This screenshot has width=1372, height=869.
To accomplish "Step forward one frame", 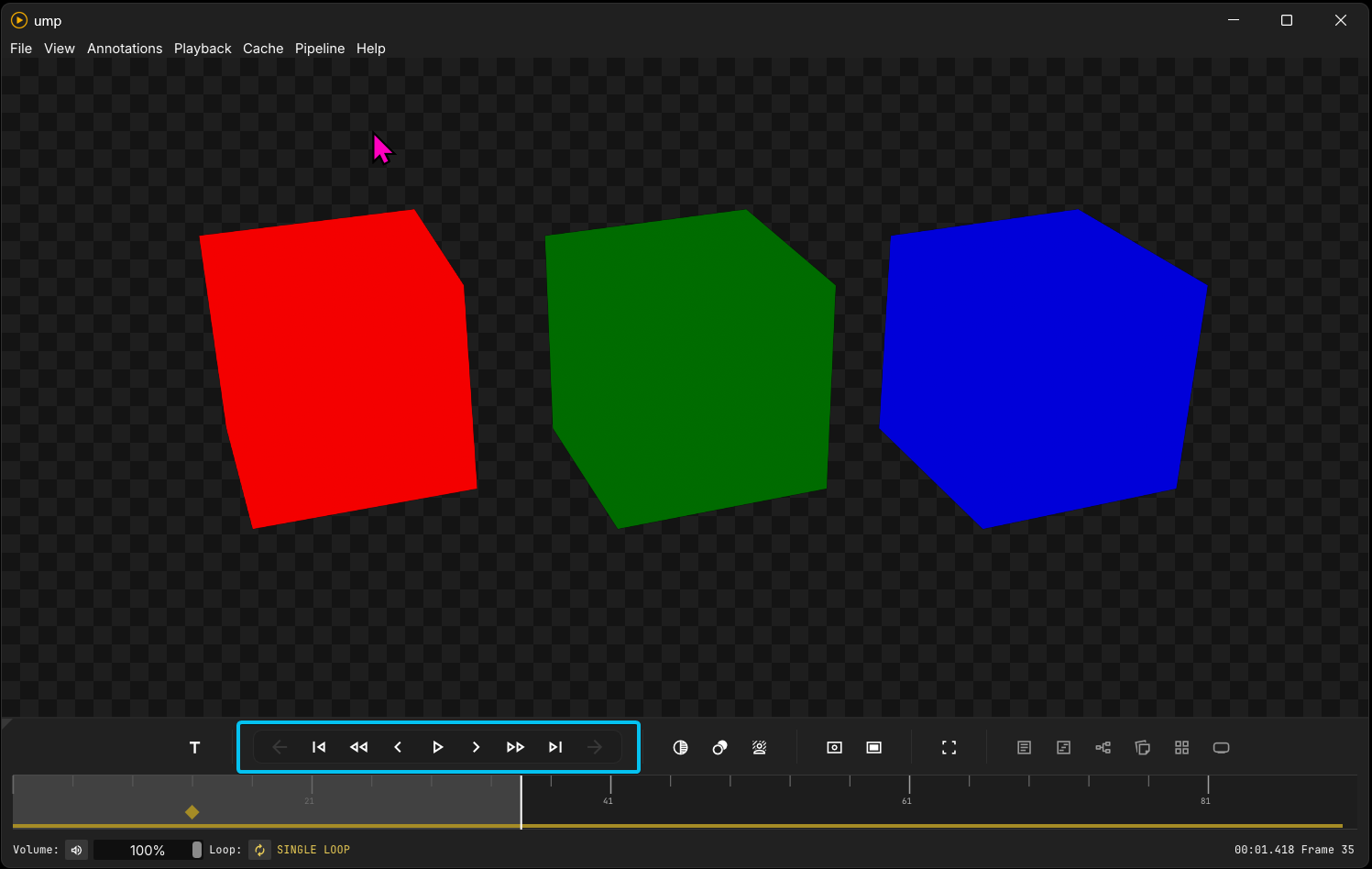I will (476, 747).
